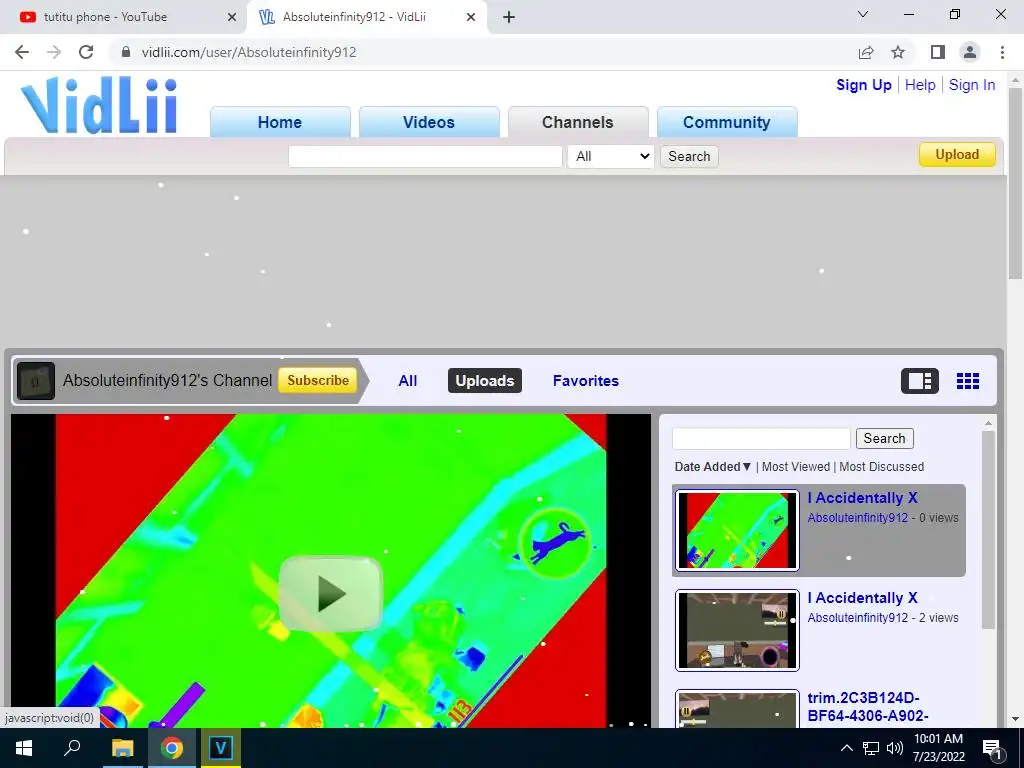Subscribe to Absoluteinfinity912's channel
The image size is (1024, 768).
[318, 381]
